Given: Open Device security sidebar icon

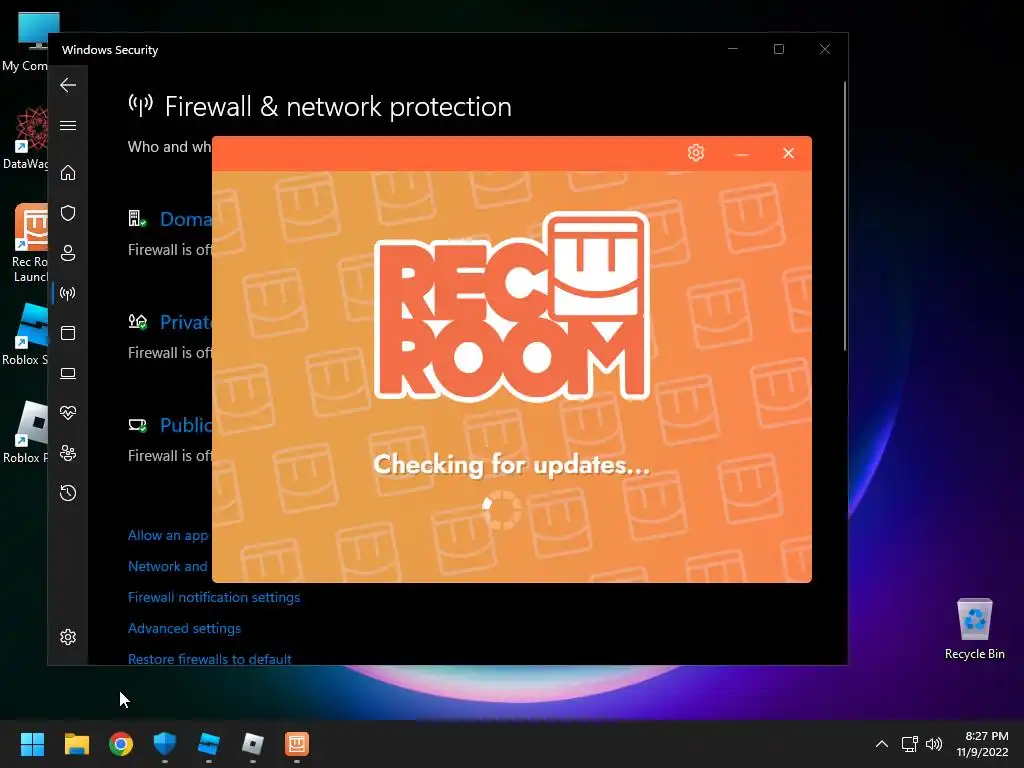Looking at the screenshot, I should click(x=68, y=373).
